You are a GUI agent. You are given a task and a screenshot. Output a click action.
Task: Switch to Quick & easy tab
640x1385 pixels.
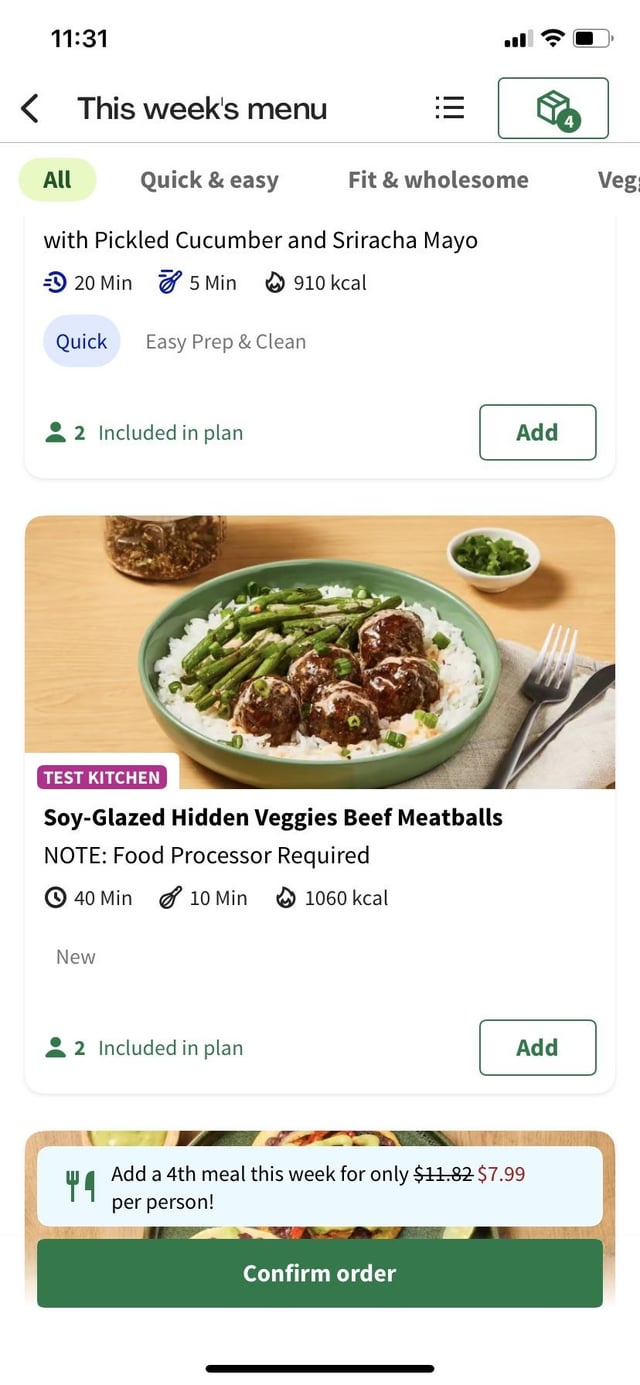(209, 180)
